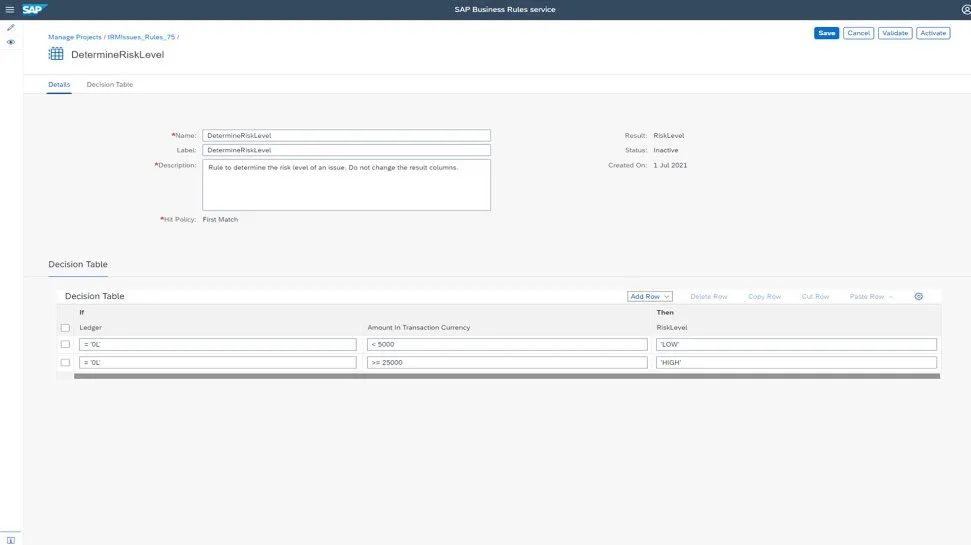Click the Save button
The width and height of the screenshot is (971, 545).
click(826, 33)
